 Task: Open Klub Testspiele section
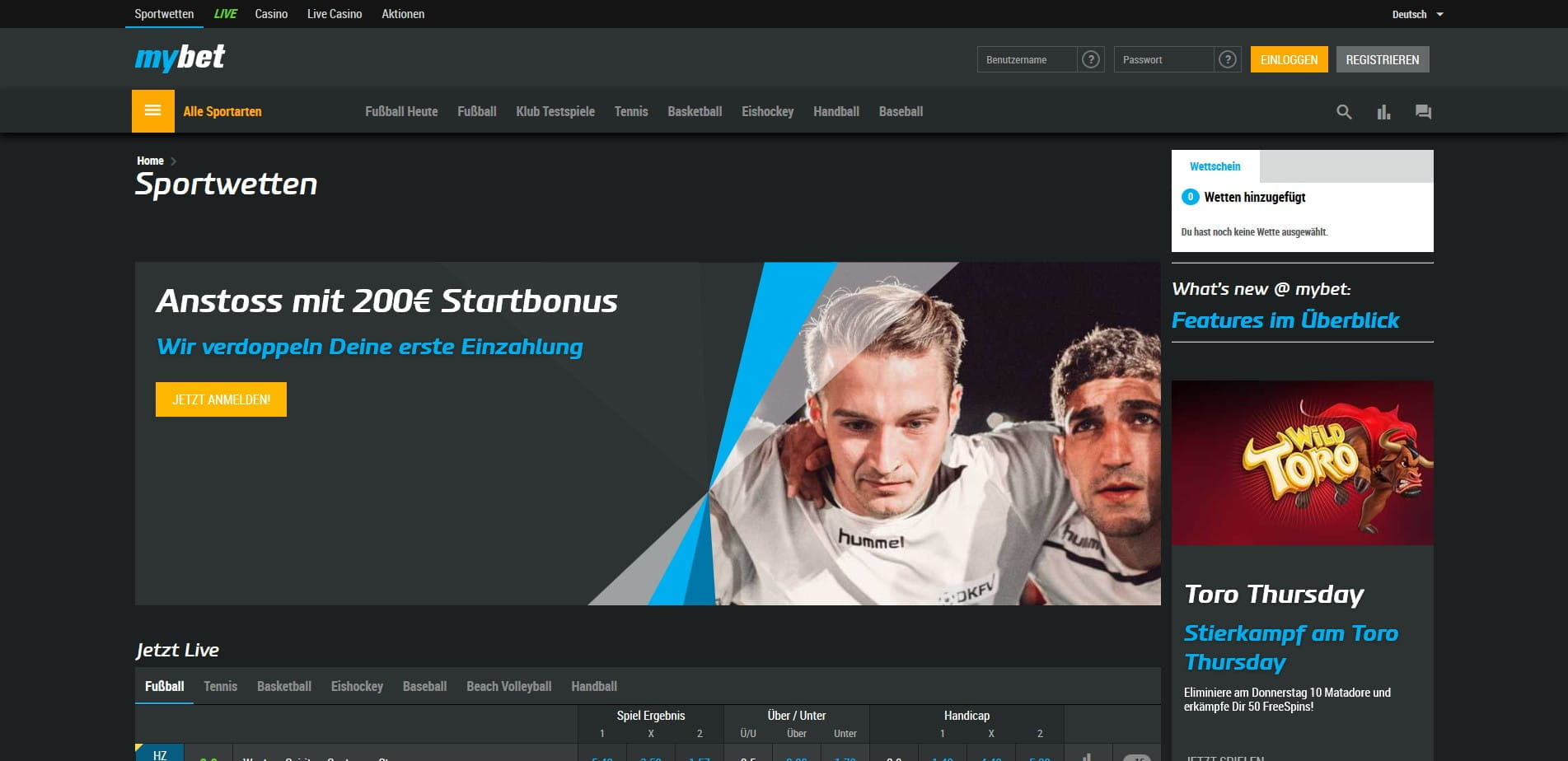click(x=555, y=111)
